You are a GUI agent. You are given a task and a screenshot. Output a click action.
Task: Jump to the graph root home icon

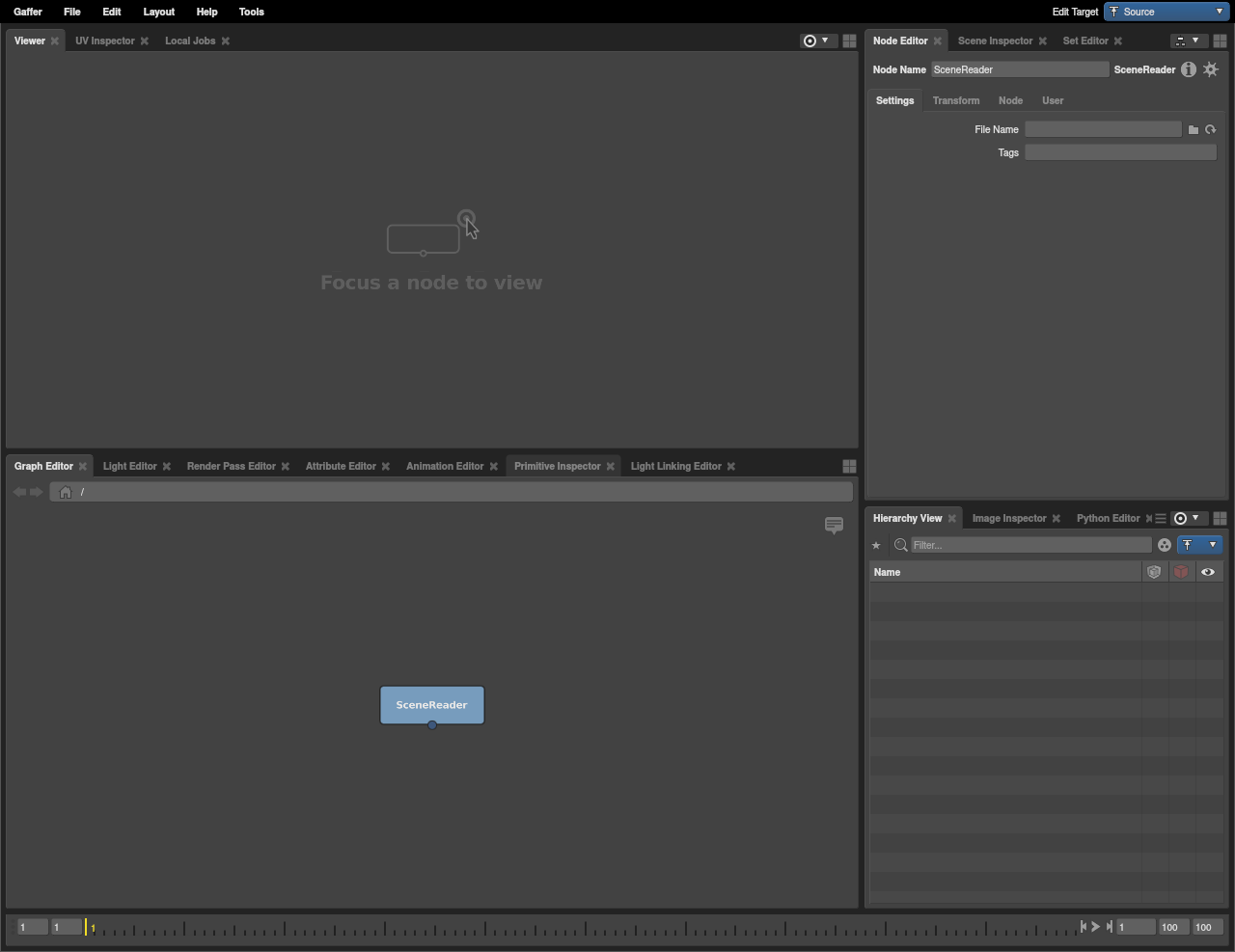pos(66,492)
